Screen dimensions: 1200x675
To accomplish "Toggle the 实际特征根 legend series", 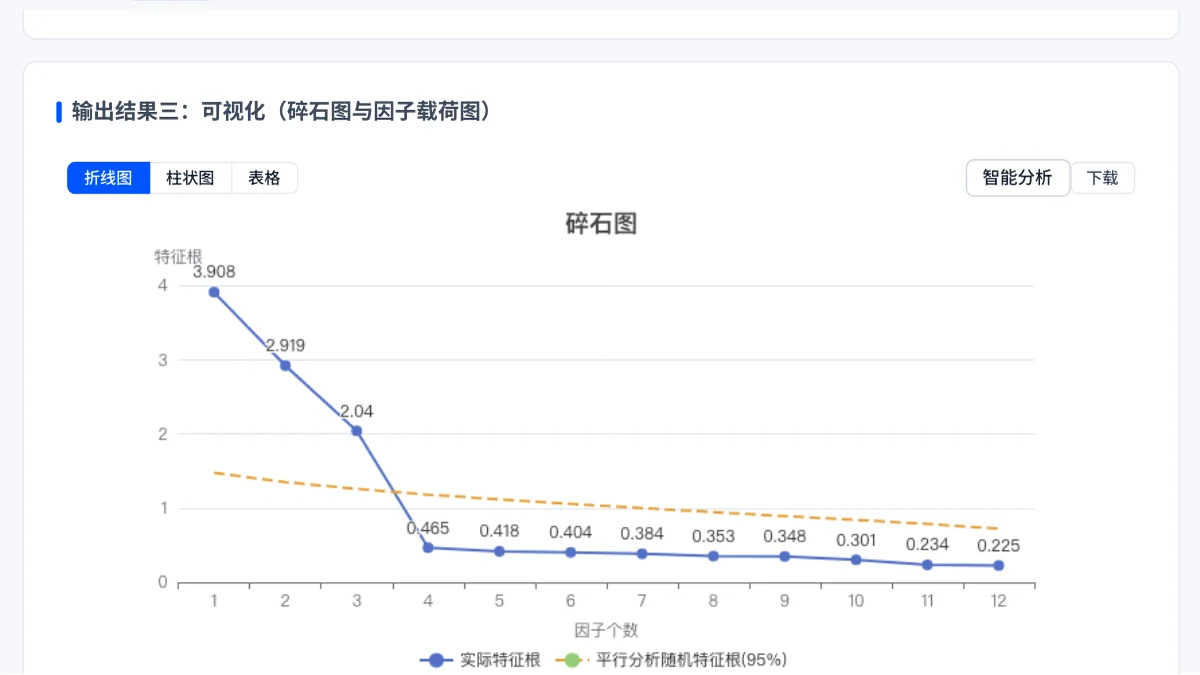I will click(x=481, y=660).
